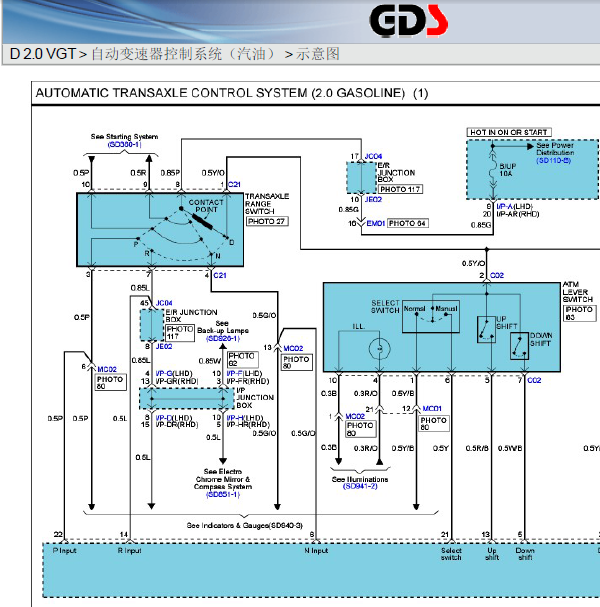Click the R Input label

[130, 550]
